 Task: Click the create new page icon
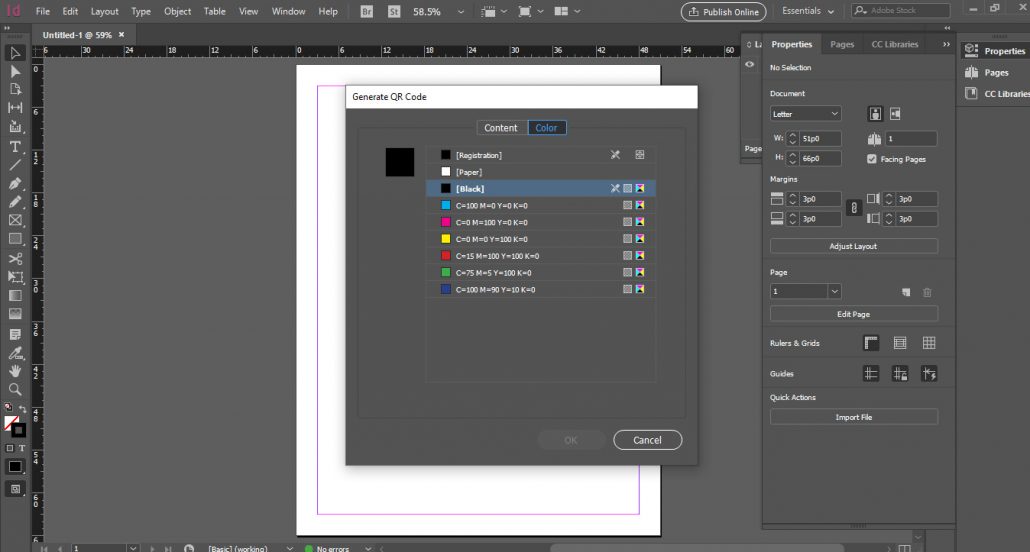click(x=906, y=292)
